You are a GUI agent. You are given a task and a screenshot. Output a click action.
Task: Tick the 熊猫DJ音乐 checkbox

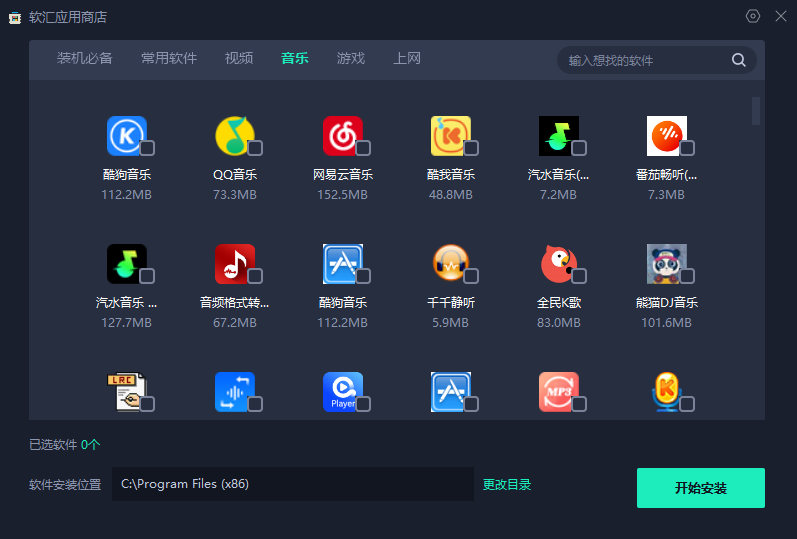687,276
